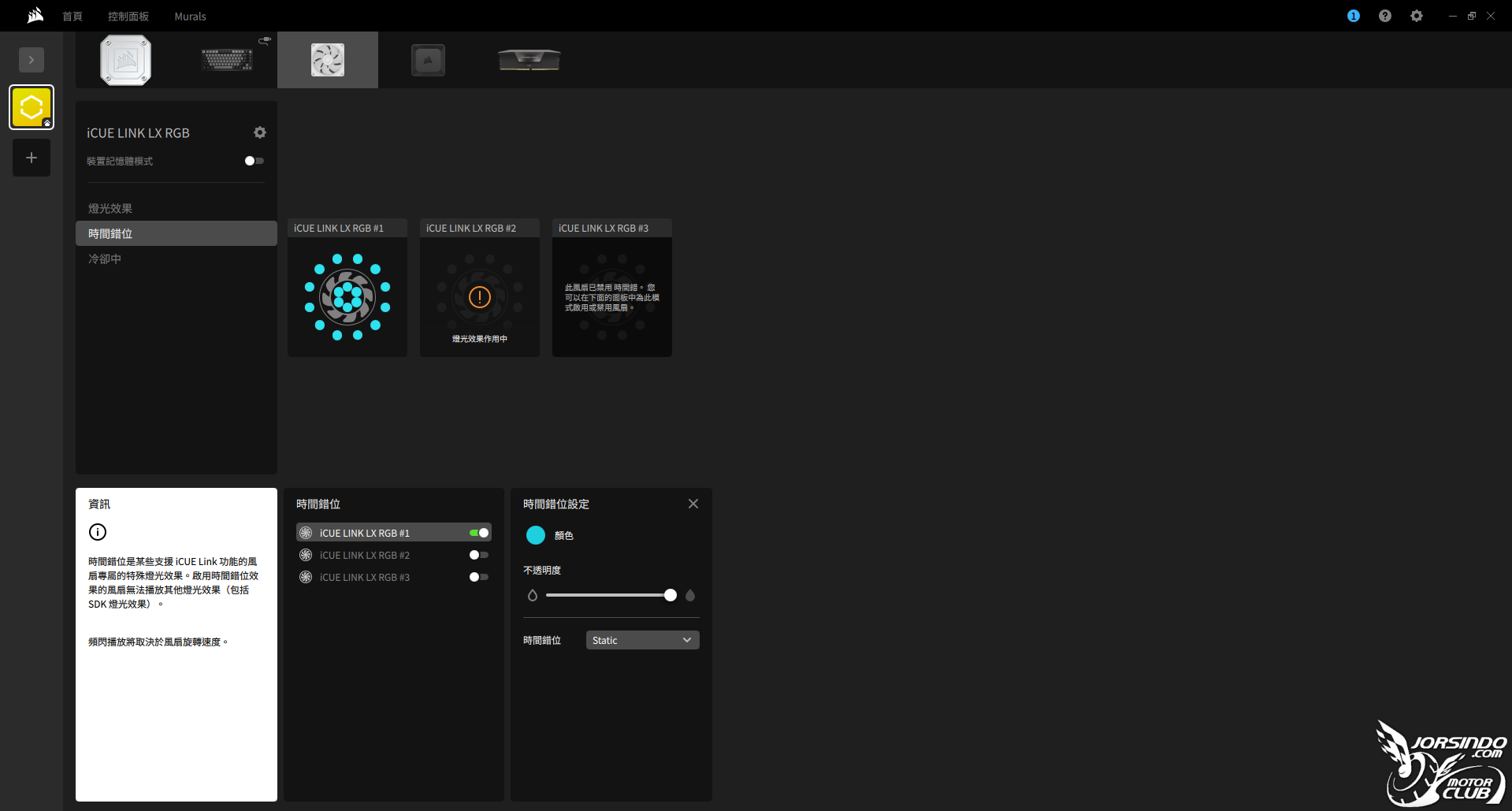The height and width of the screenshot is (811, 1512).
Task: Select the yellow hexagon profile icon
Action: pyautogui.click(x=32, y=107)
